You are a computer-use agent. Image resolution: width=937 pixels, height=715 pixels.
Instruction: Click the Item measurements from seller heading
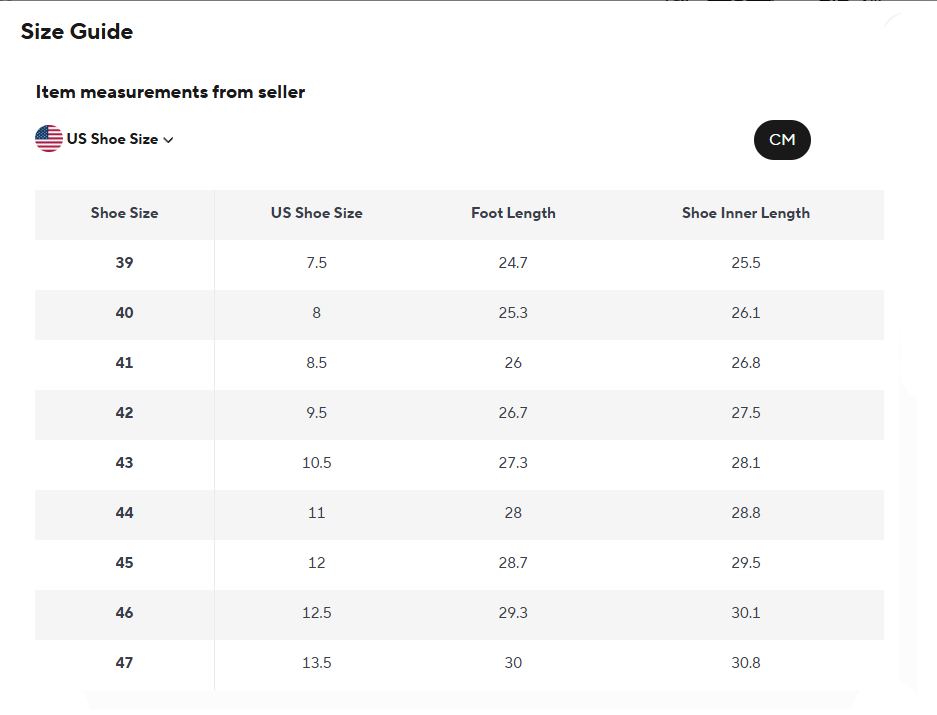click(170, 92)
